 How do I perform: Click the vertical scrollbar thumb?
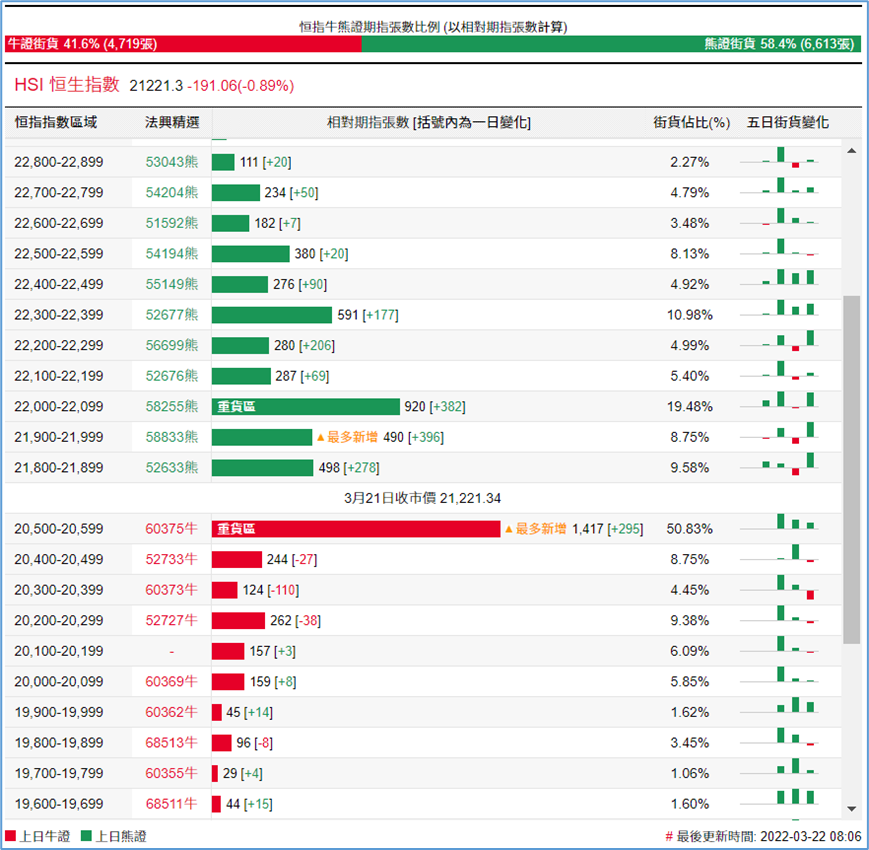click(x=852, y=468)
